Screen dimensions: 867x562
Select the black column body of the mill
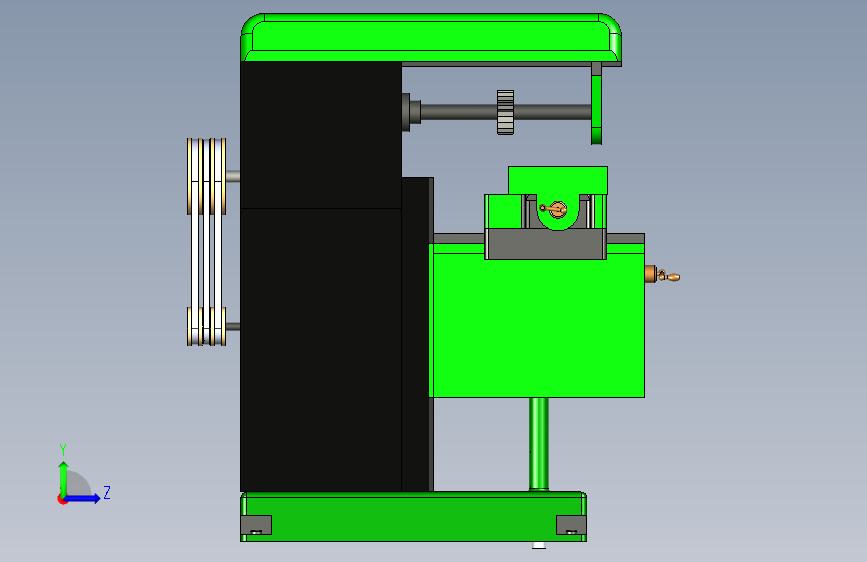(321, 277)
